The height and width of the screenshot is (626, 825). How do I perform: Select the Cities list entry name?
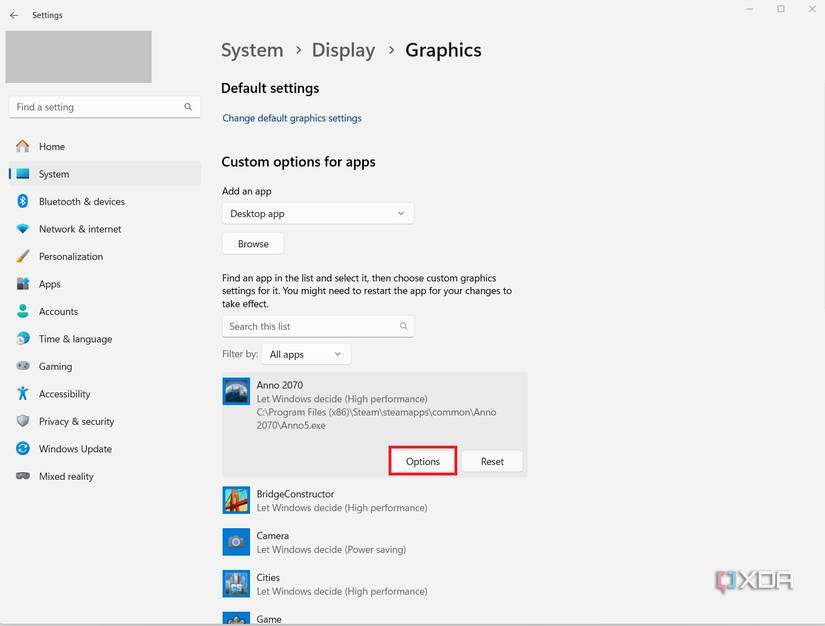(x=268, y=577)
